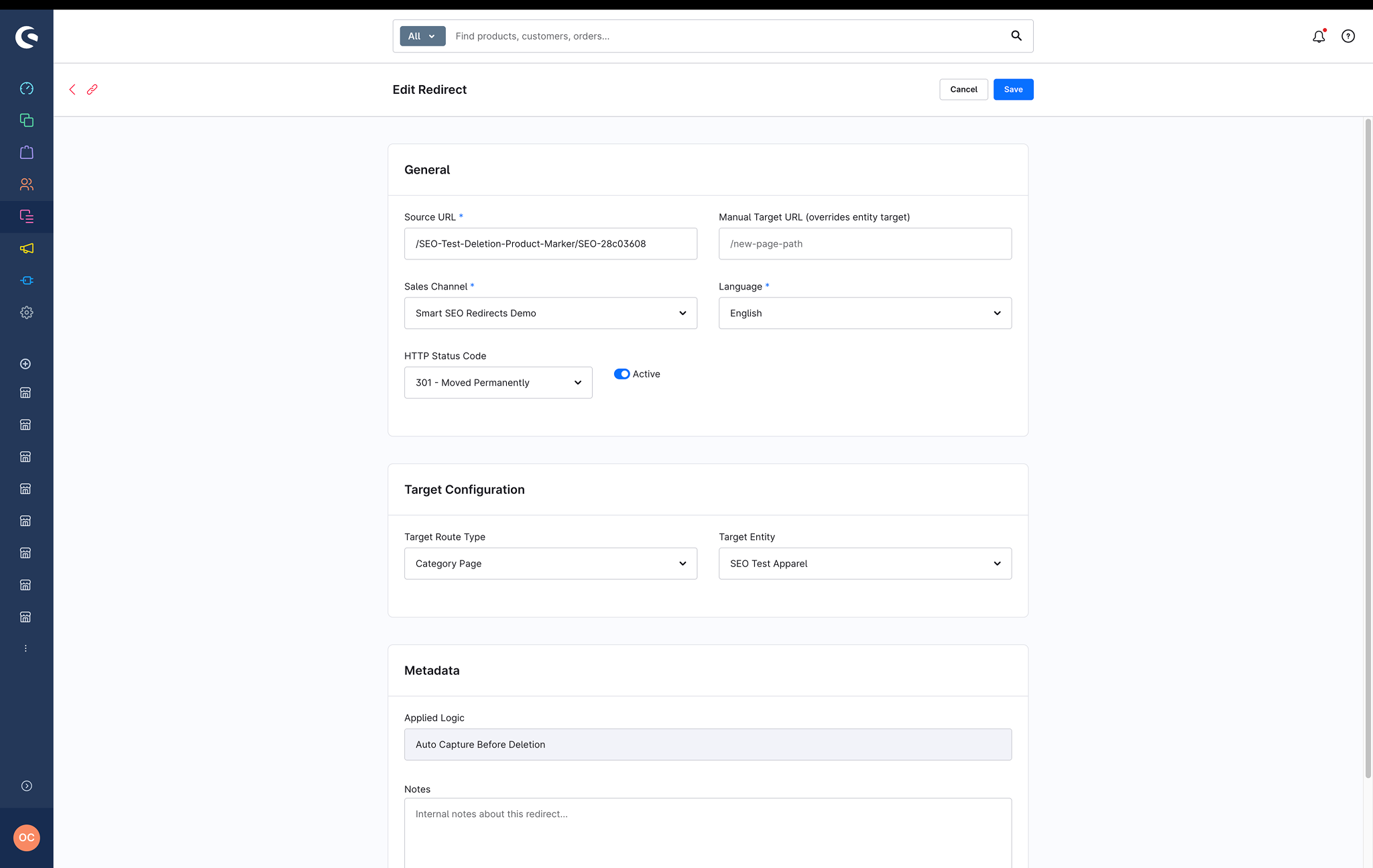The height and width of the screenshot is (868, 1373).
Task: Open the Dashboard sidebar icon
Action: (x=26, y=88)
